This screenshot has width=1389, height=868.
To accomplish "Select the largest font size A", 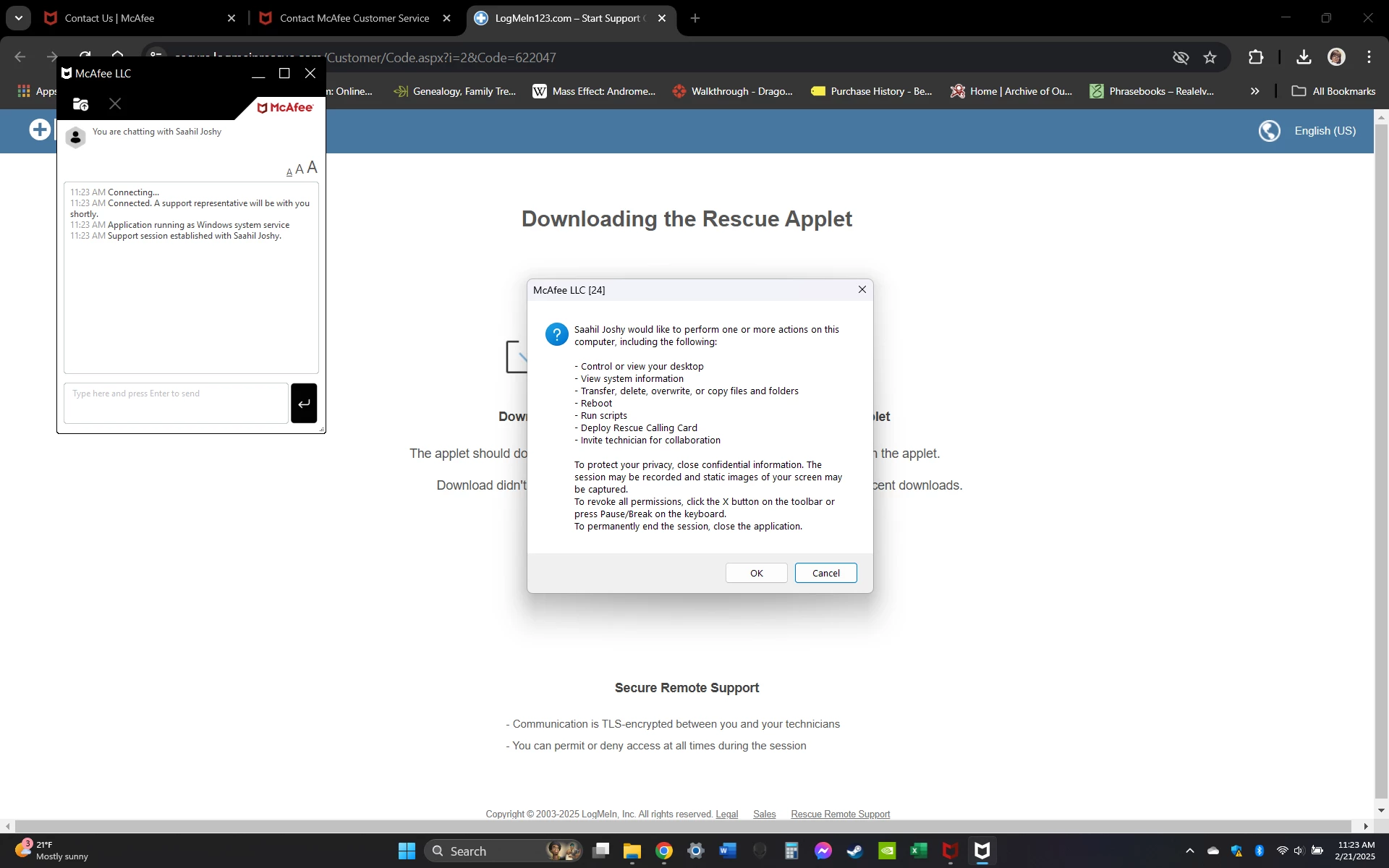I will 313,168.
